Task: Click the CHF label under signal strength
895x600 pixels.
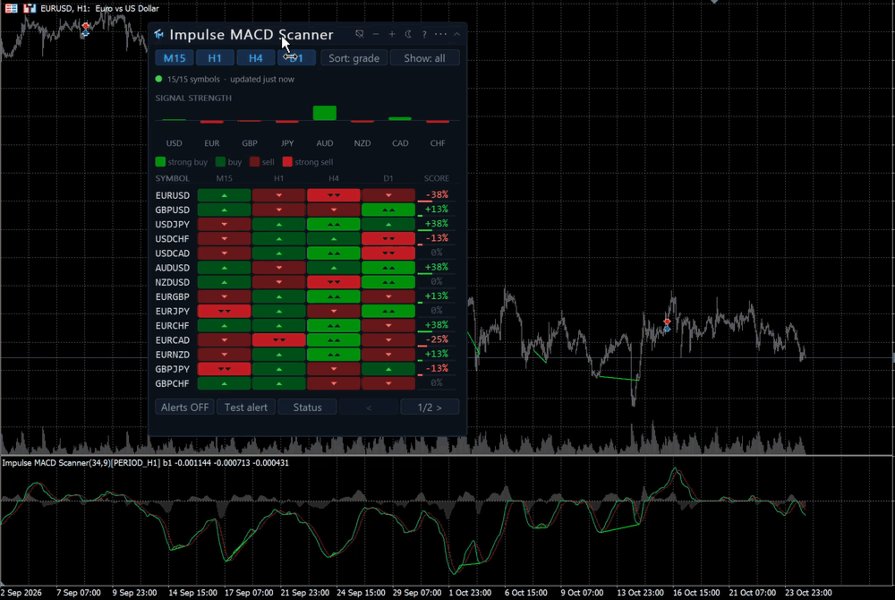Action: pos(437,143)
